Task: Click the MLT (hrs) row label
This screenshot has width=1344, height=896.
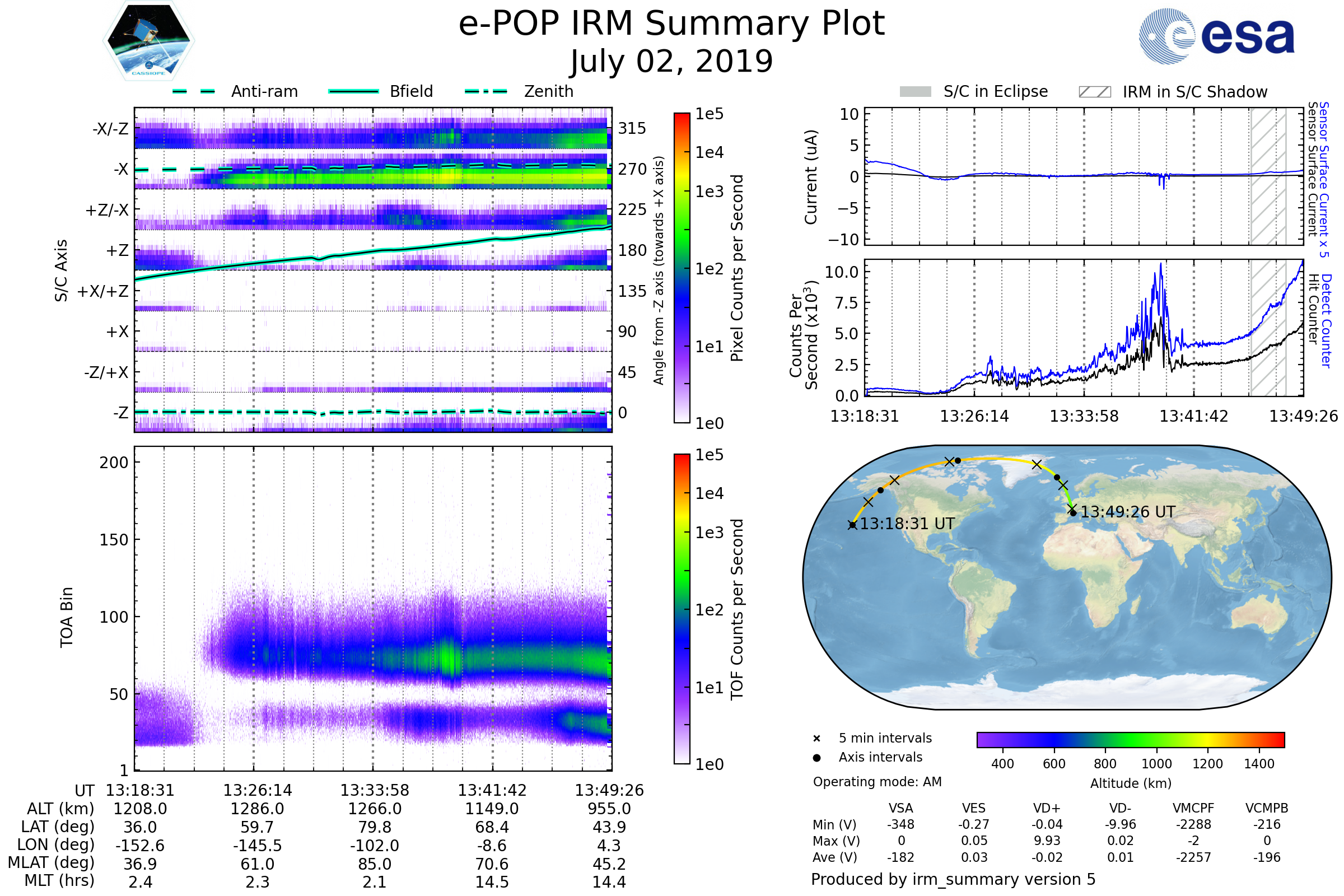Action: (59, 880)
